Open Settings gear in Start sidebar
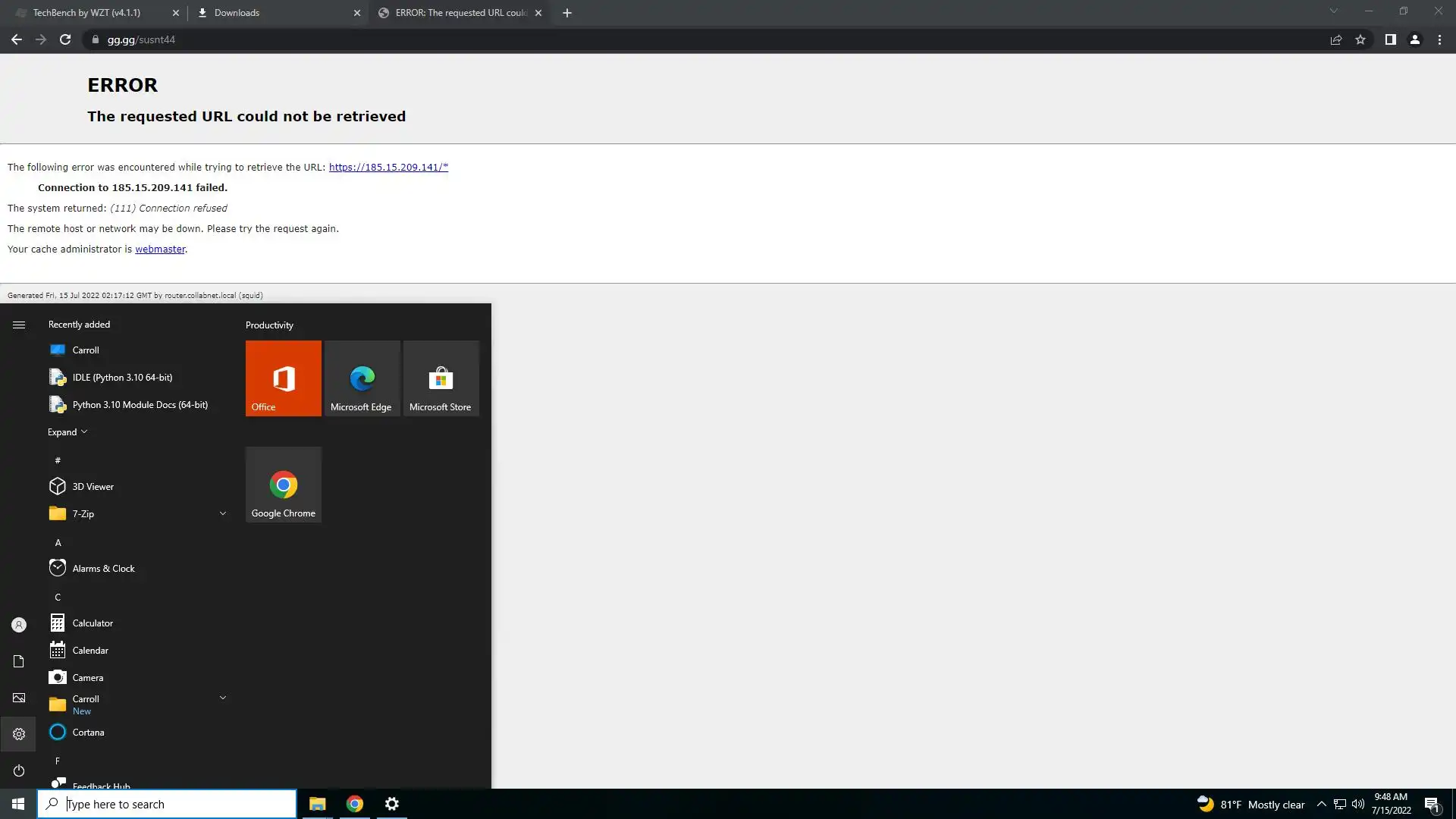The image size is (1456, 819). click(19, 734)
